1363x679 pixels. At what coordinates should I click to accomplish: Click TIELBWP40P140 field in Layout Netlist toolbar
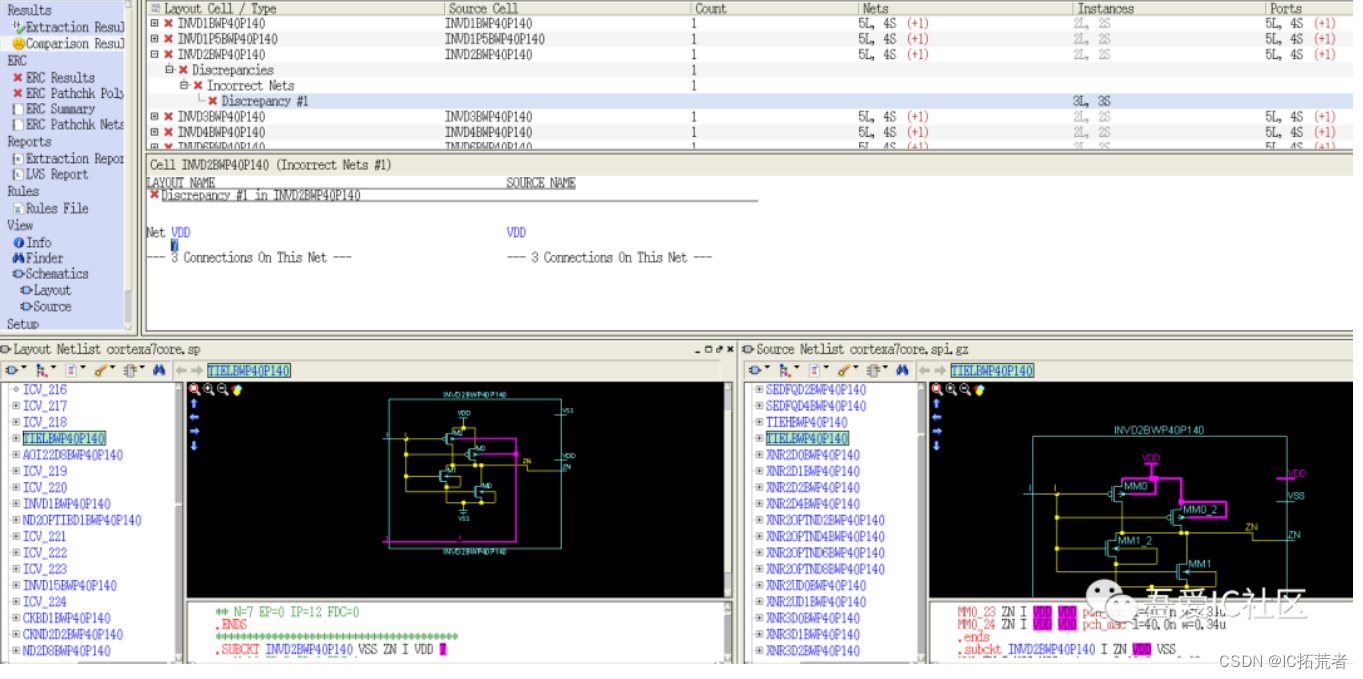click(x=249, y=370)
